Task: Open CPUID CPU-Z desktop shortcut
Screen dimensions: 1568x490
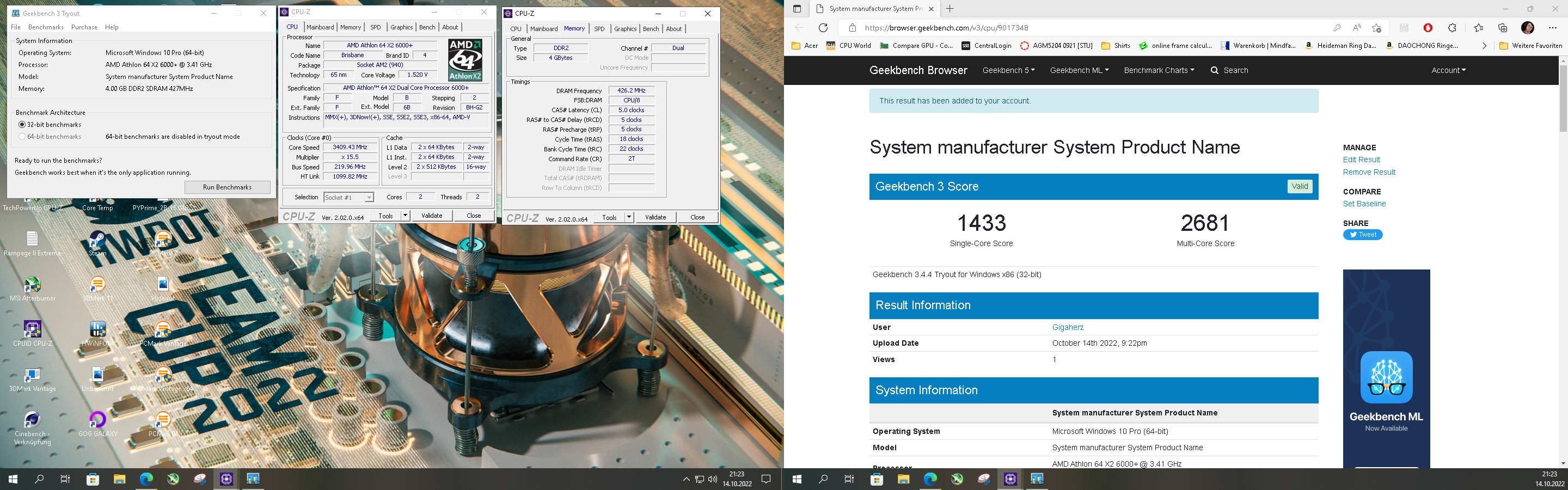Action: 32,334
